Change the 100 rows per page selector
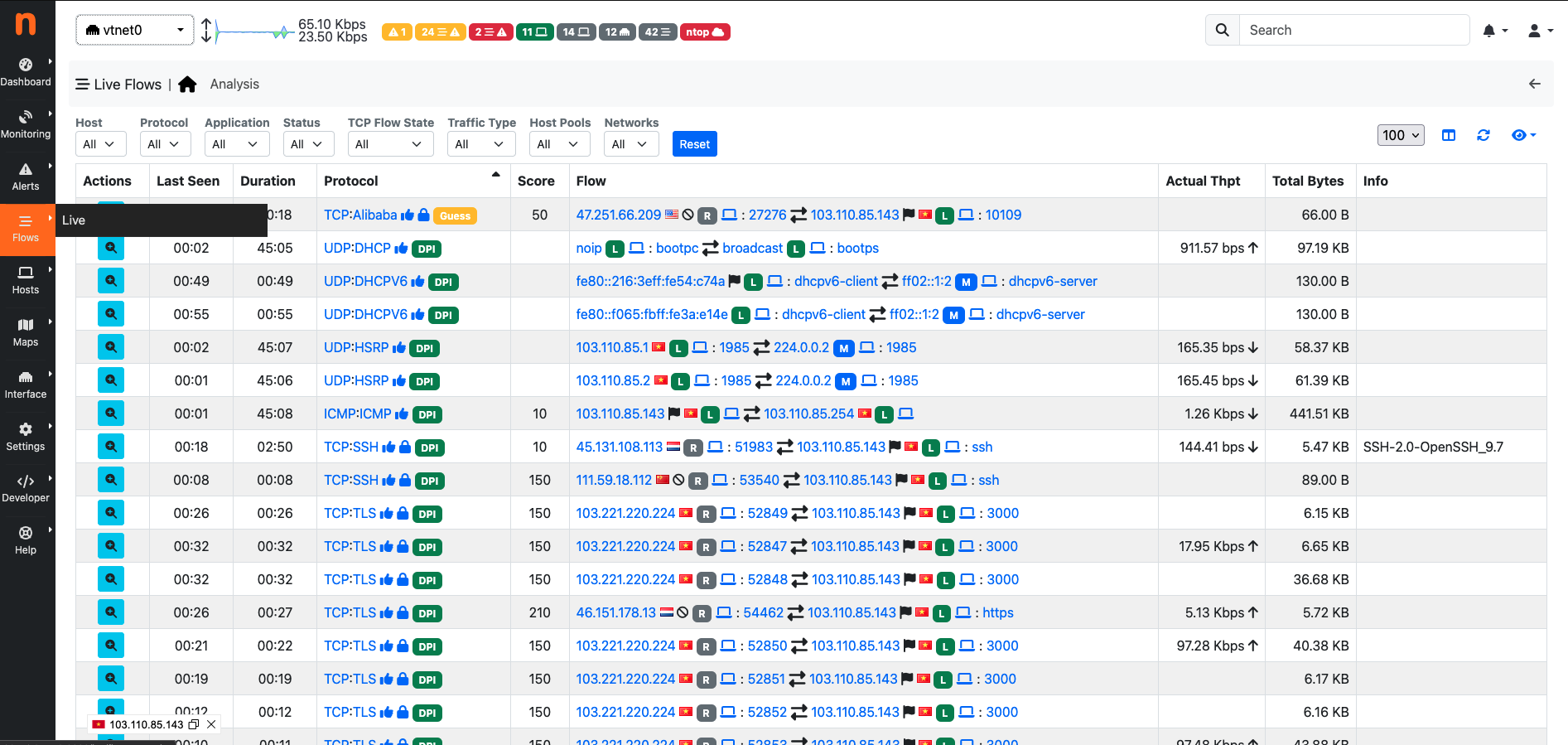The image size is (1568, 745). (x=1400, y=135)
